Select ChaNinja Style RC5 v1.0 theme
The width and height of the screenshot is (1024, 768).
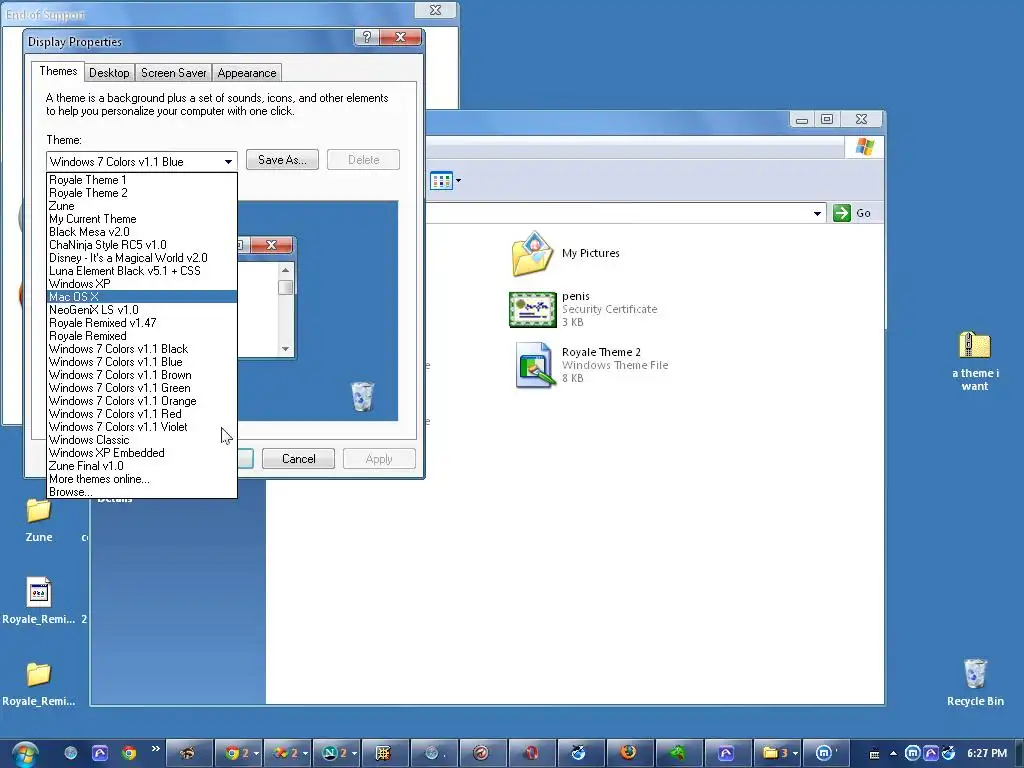click(x=142, y=245)
